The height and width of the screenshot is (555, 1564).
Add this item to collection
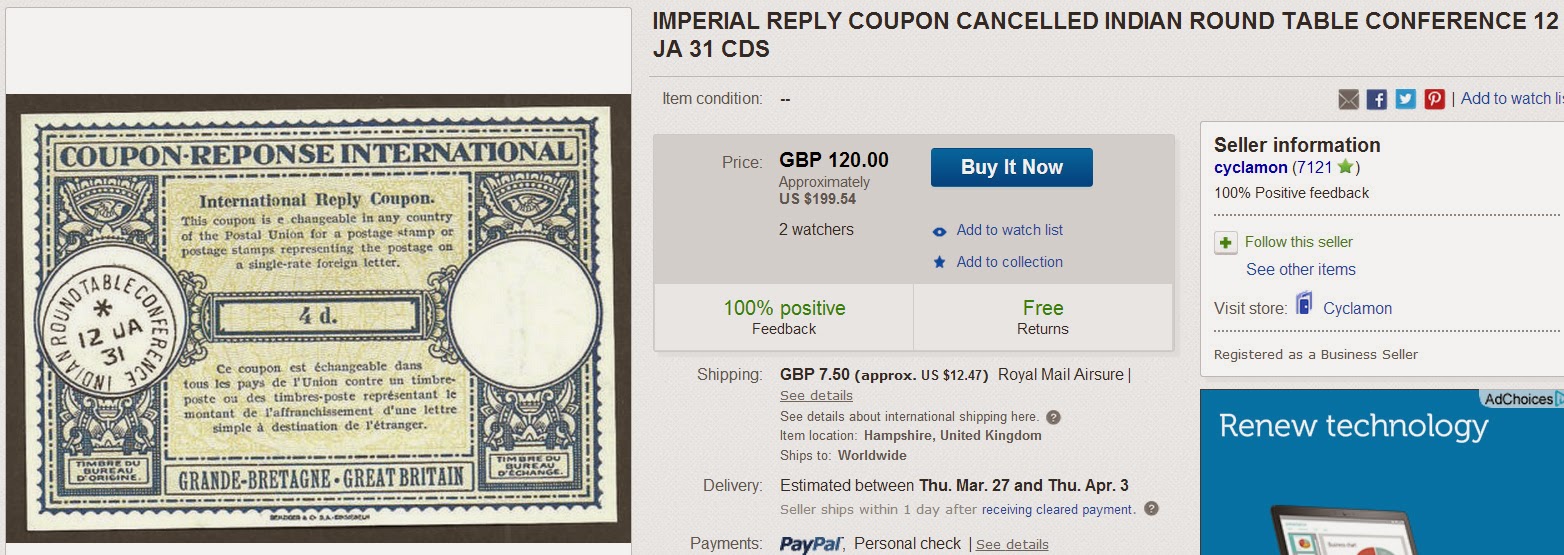tap(1009, 262)
